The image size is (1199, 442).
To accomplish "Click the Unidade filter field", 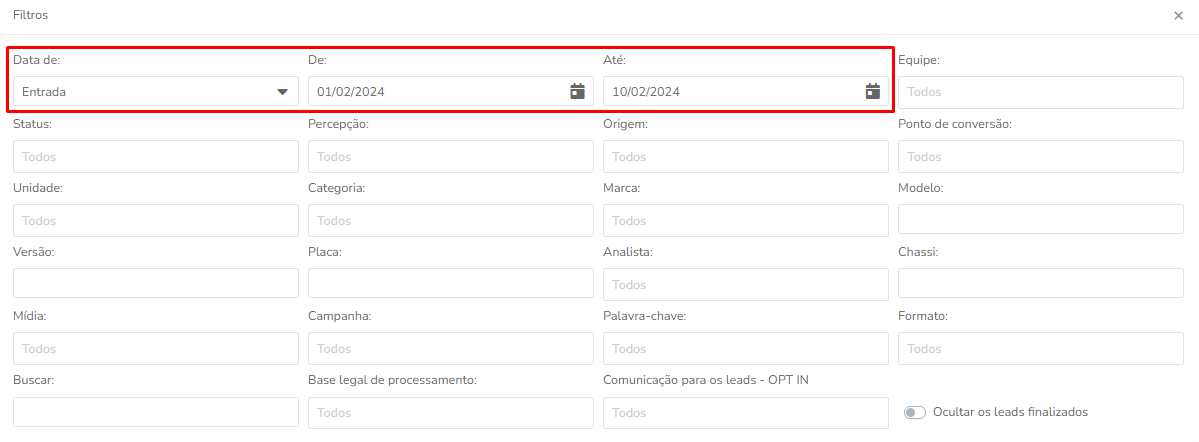I will pos(156,220).
